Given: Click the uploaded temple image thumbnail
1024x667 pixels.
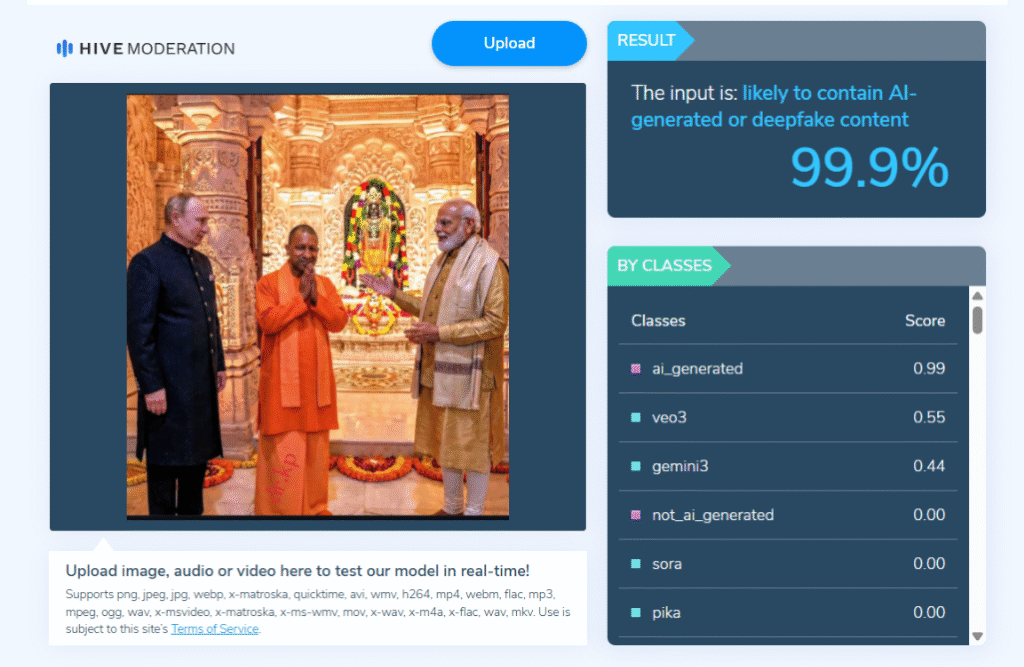Looking at the screenshot, I should (317, 306).
